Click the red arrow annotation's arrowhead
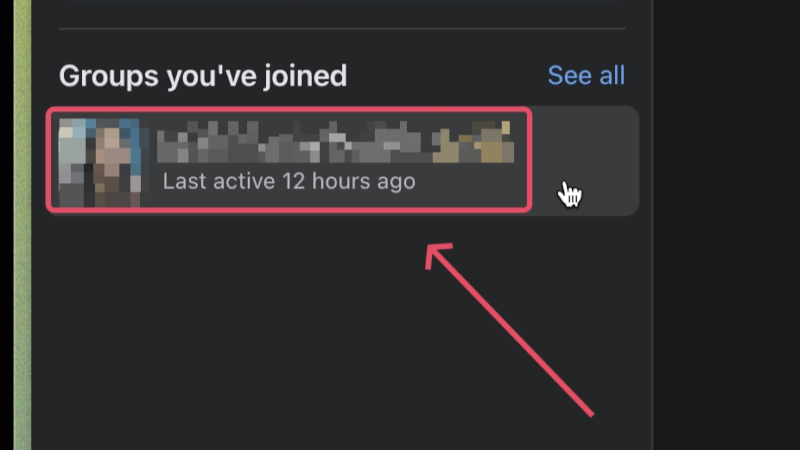 click(x=436, y=254)
